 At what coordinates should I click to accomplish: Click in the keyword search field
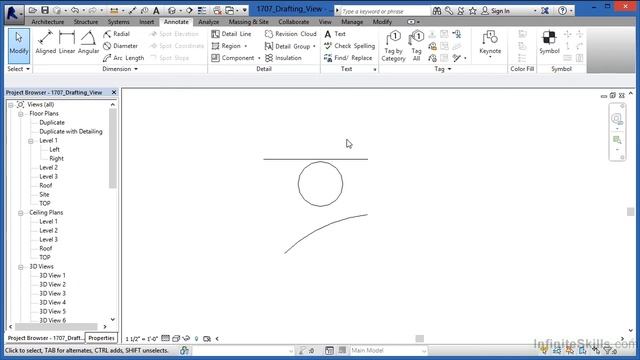pyautogui.click(x=384, y=11)
